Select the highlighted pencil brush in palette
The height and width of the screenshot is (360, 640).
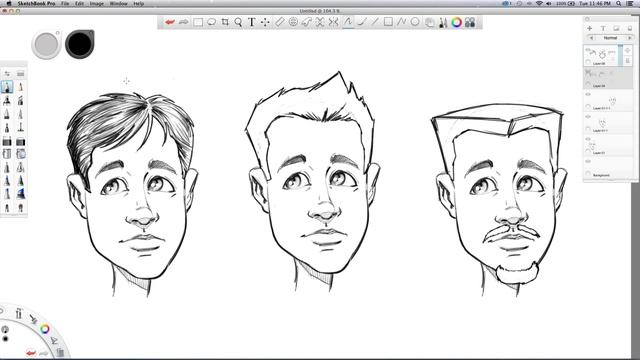pyautogui.click(x=7, y=87)
